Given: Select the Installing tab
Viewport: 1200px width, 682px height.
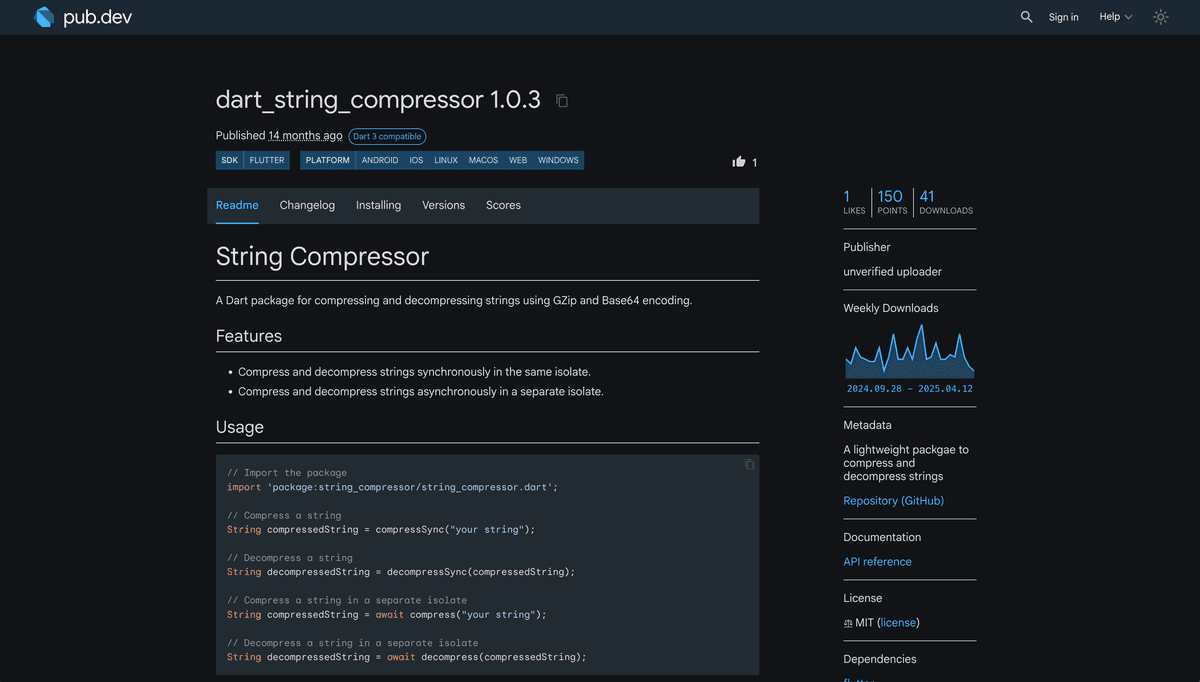Looking at the screenshot, I should point(378,205).
